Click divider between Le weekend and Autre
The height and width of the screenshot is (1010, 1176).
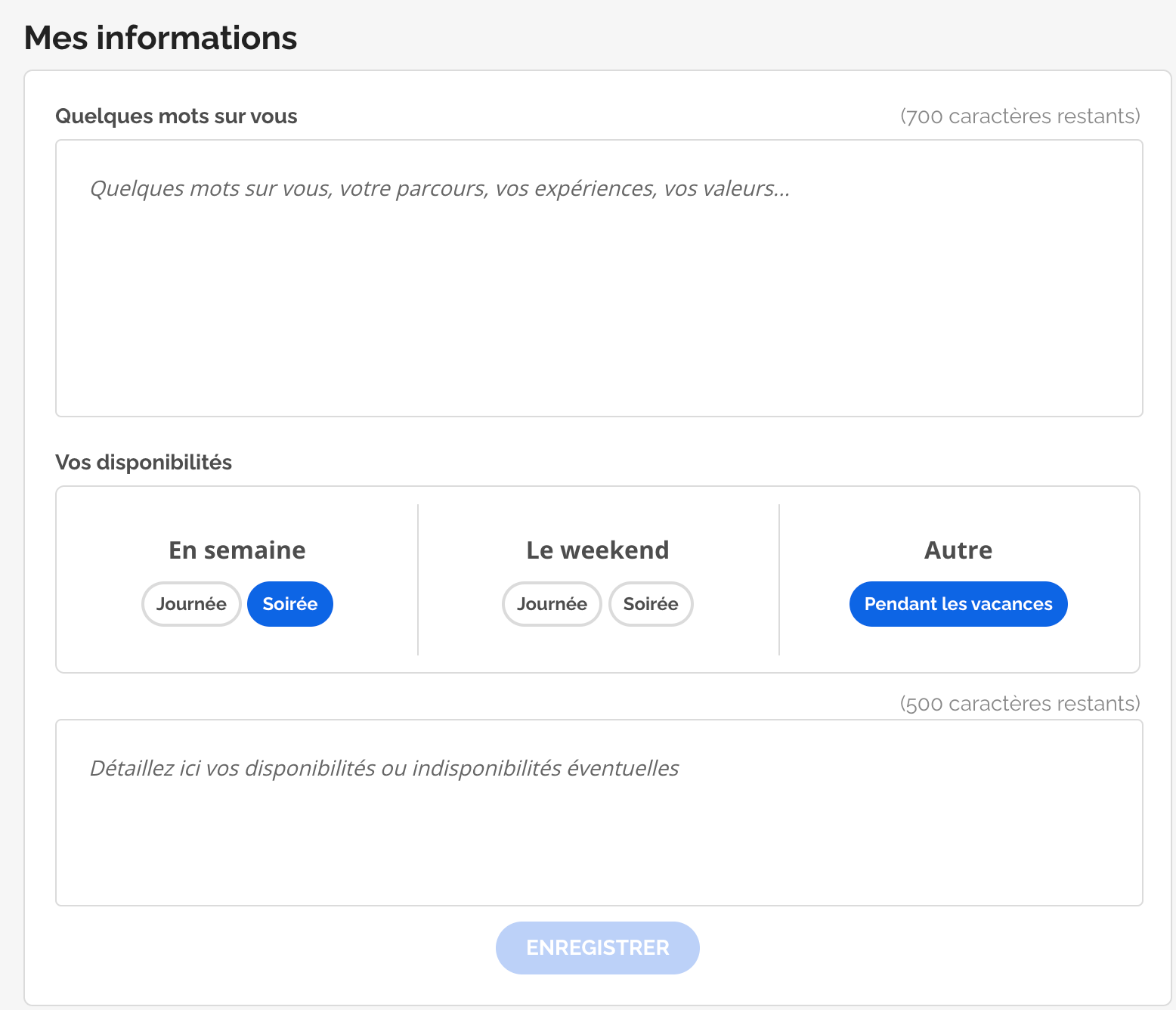779,580
